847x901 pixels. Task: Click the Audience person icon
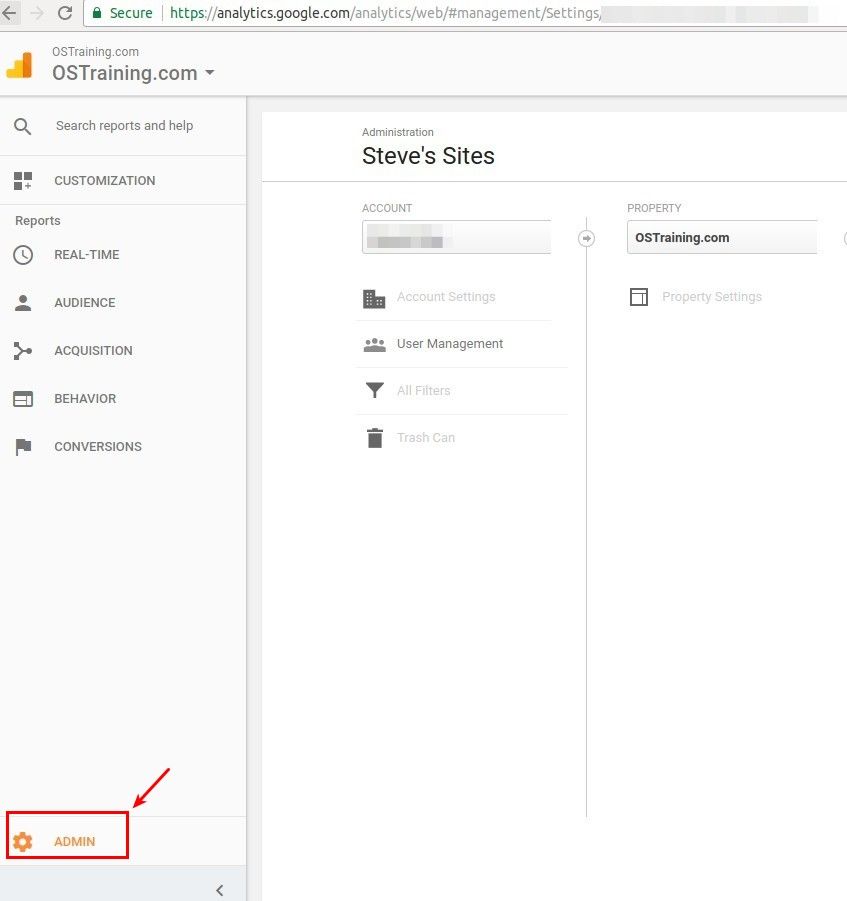pyautogui.click(x=23, y=303)
